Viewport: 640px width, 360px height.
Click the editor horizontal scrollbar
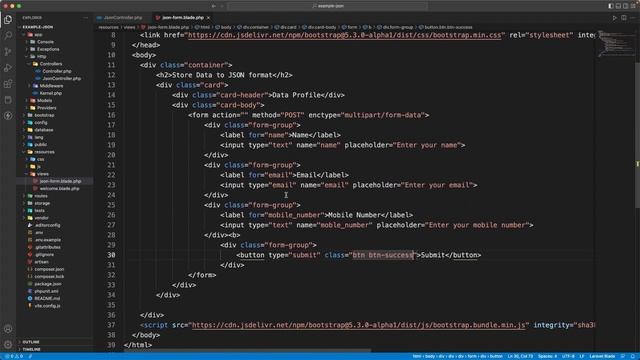click(247, 351)
